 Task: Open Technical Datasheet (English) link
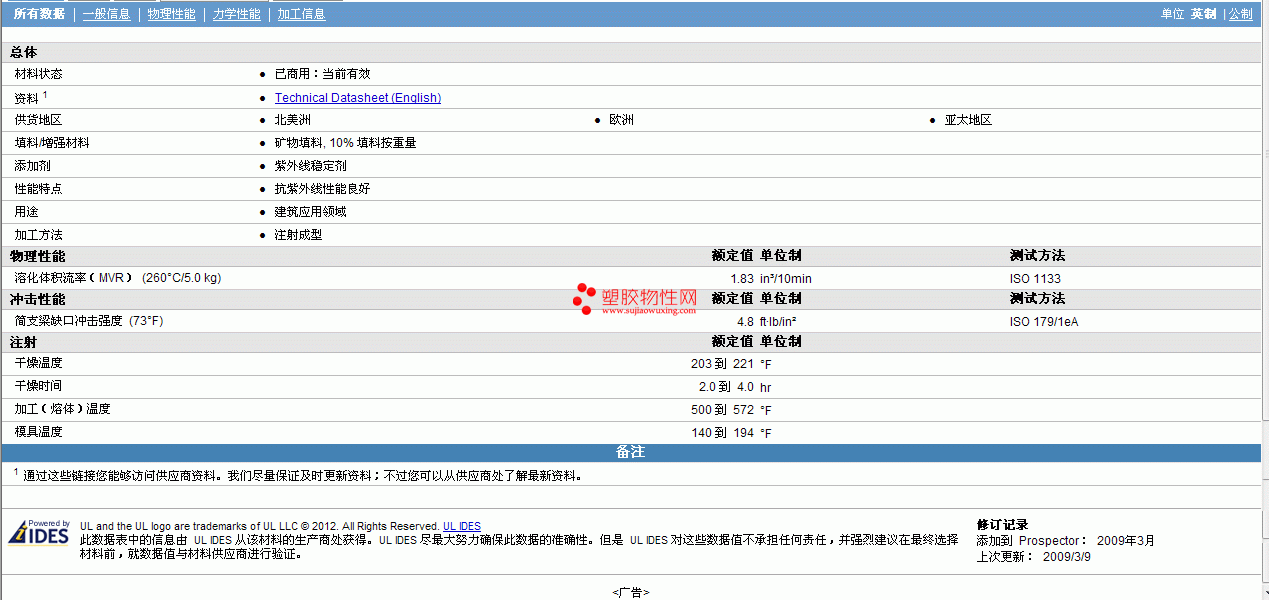click(x=358, y=98)
